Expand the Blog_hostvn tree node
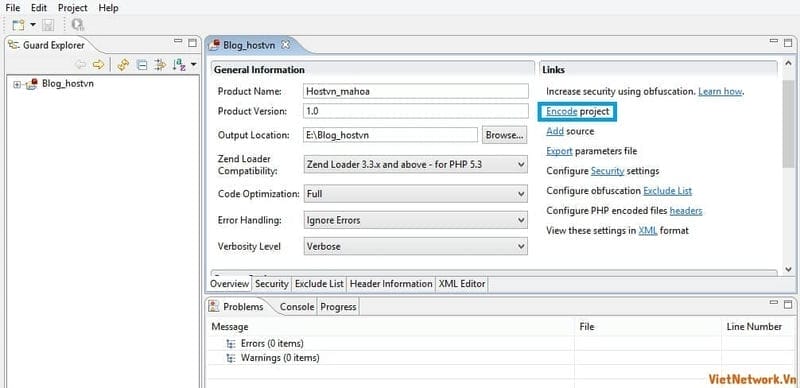The height and width of the screenshot is (388, 800). click(x=17, y=85)
